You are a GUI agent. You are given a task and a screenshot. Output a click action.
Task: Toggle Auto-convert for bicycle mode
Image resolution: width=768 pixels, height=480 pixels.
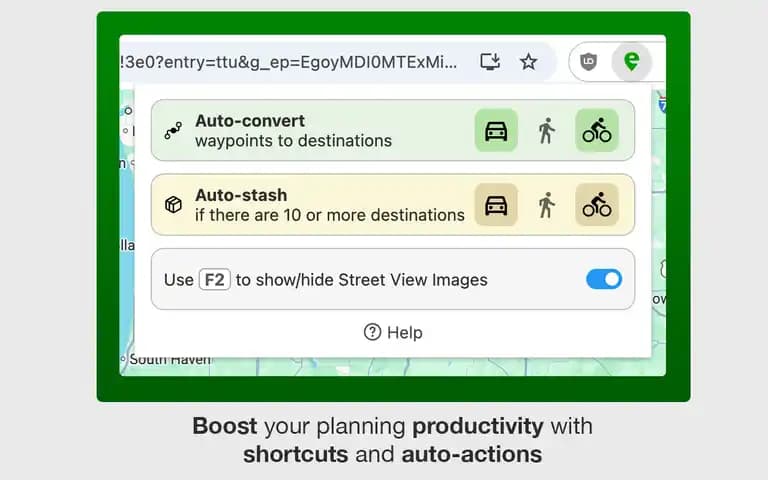coord(597,131)
